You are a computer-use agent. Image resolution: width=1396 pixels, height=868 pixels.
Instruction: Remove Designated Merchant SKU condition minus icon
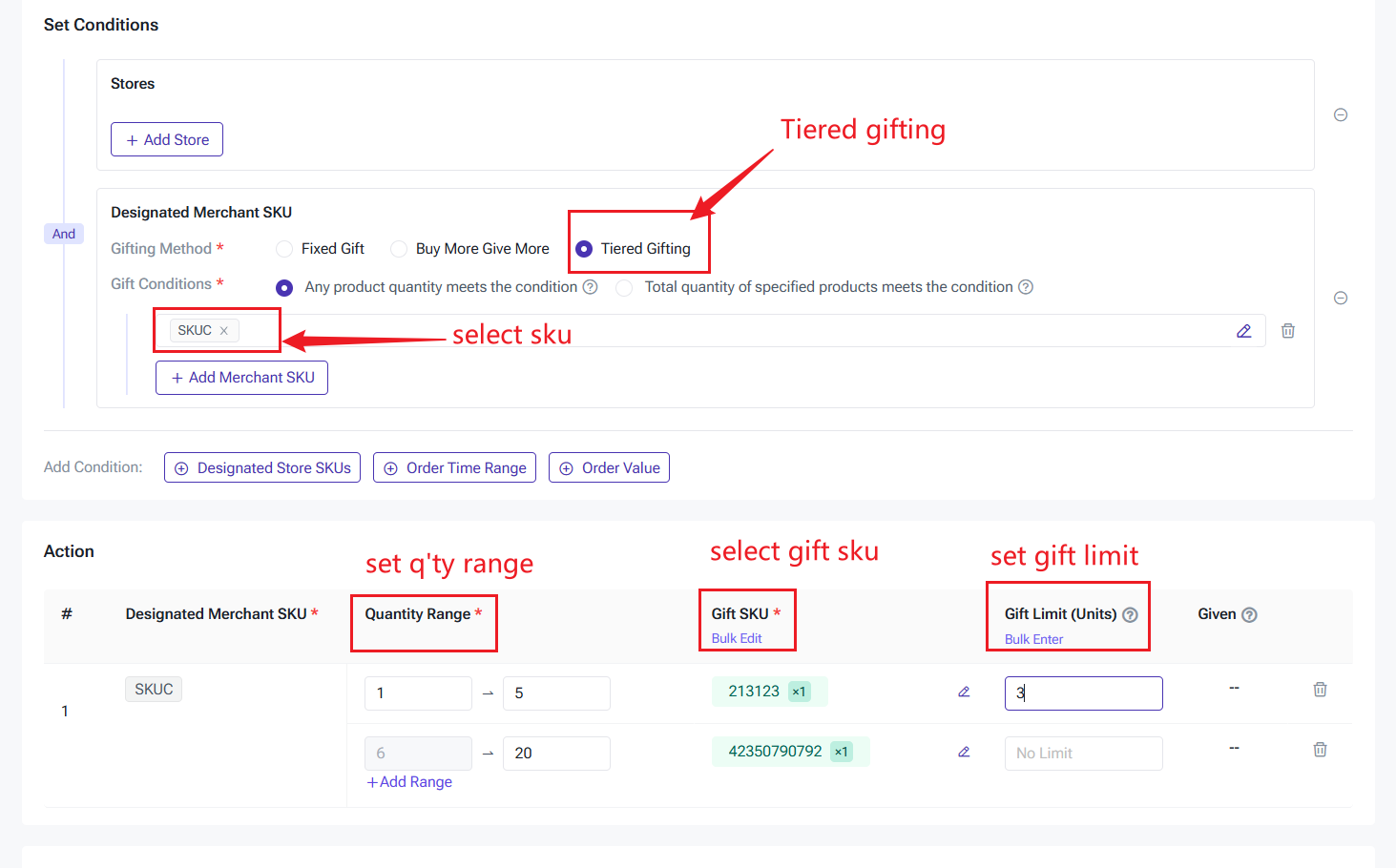coord(1341,299)
